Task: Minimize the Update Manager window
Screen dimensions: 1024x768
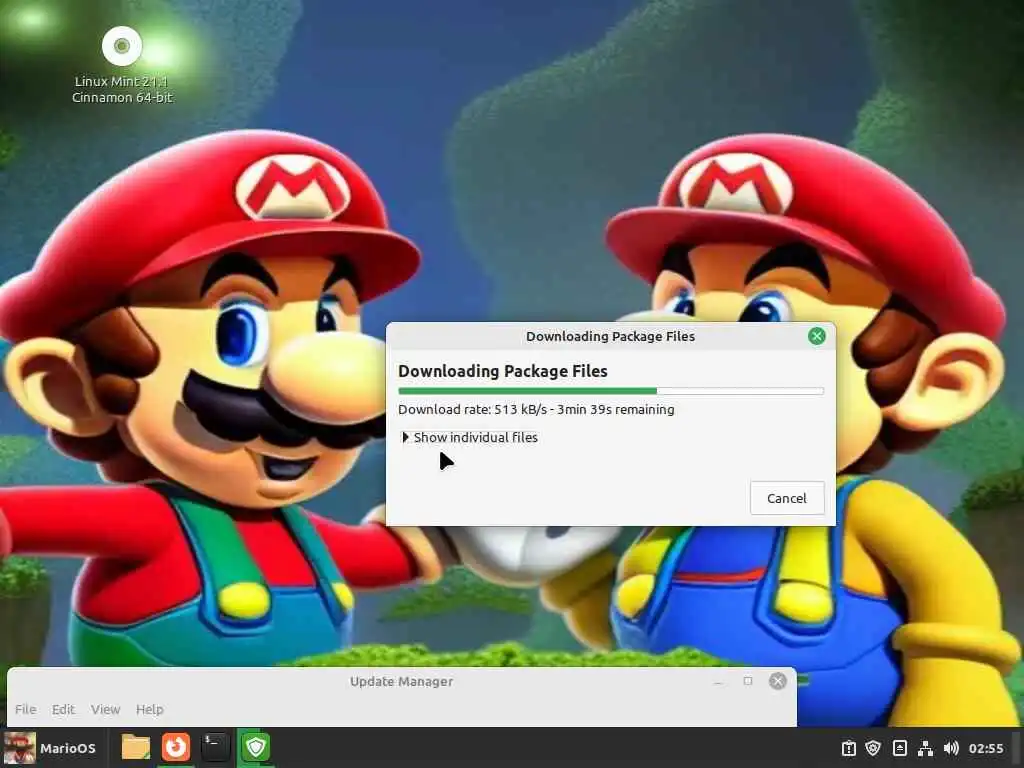Action: [718, 681]
